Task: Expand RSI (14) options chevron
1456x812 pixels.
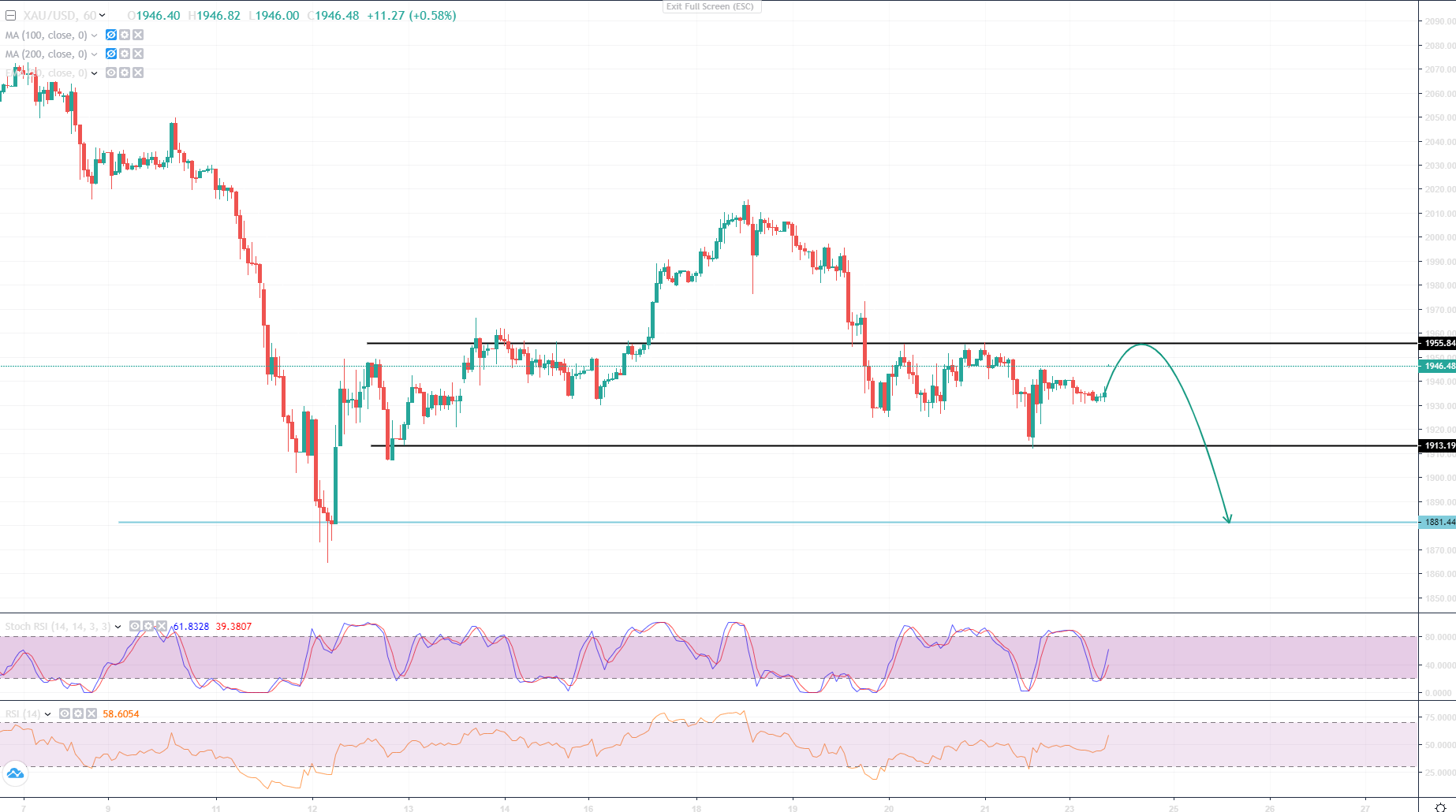Action: point(48,714)
